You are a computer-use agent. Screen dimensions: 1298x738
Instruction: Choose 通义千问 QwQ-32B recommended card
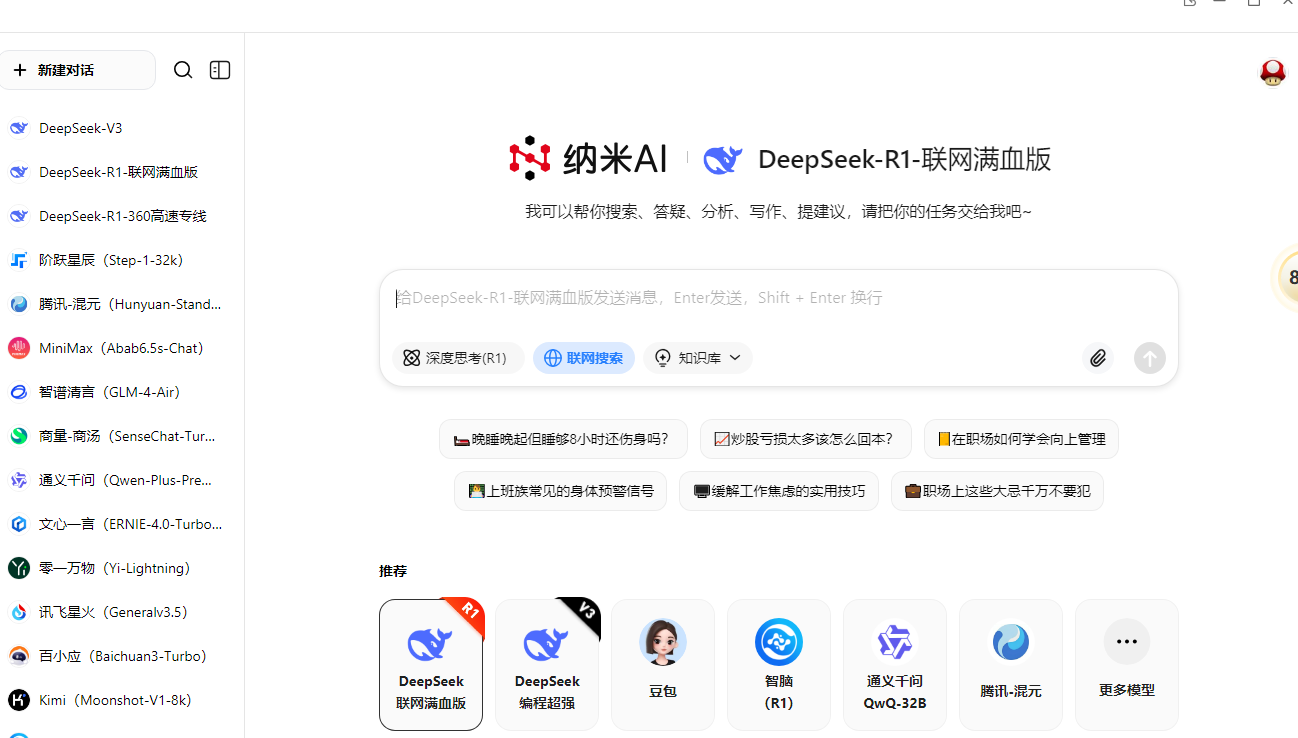(895, 665)
